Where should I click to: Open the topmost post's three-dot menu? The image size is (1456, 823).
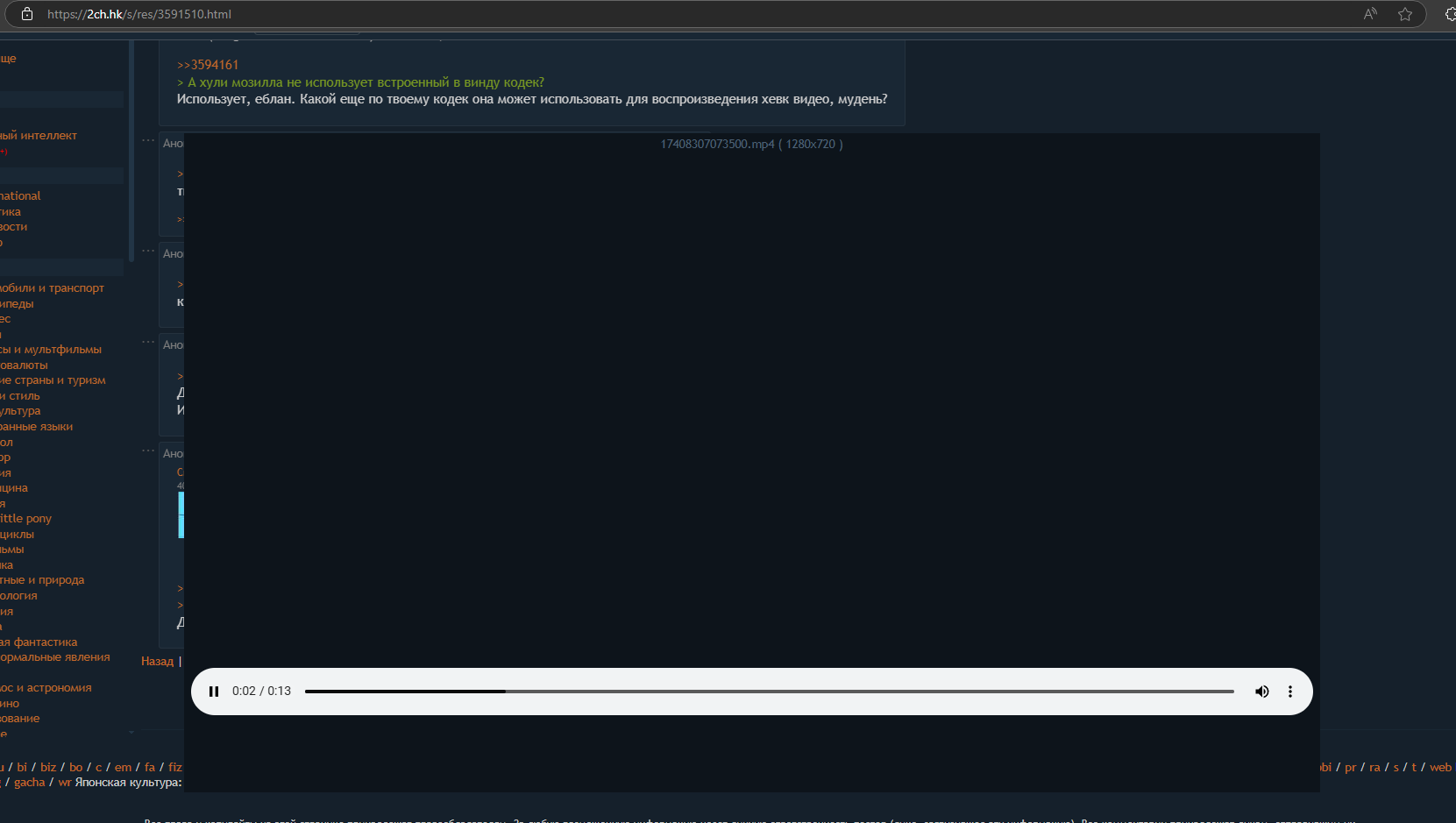tap(148, 140)
